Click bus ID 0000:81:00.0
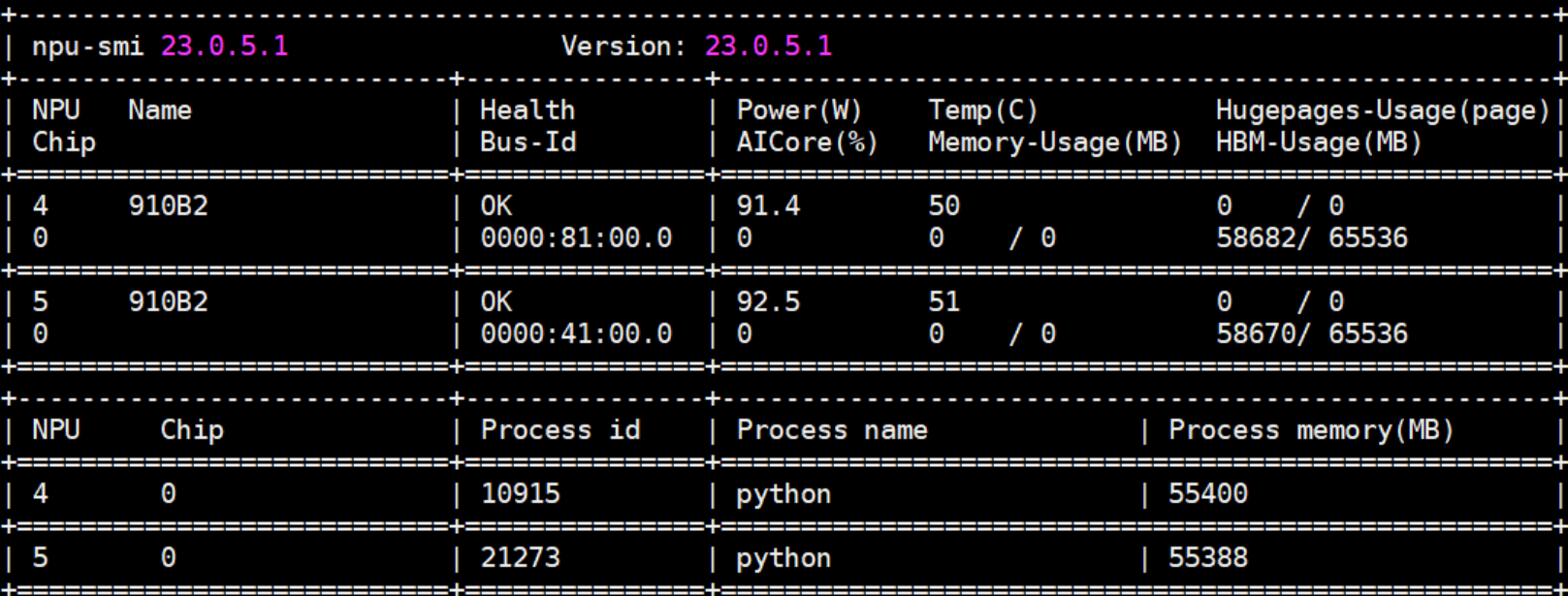1568x596 pixels. (576, 237)
